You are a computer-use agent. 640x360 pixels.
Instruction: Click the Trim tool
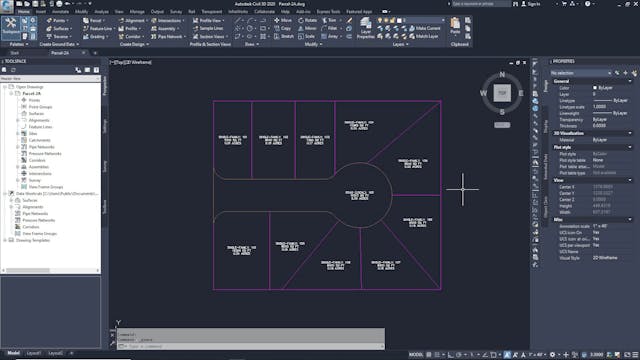pyautogui.click(x=330, y=20)
